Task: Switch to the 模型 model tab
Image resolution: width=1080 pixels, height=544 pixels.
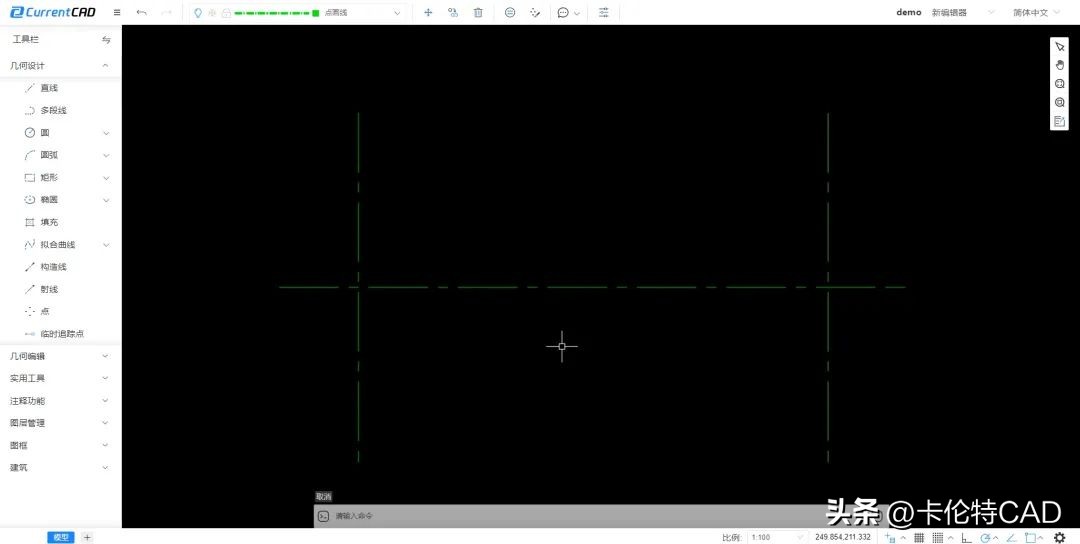Action: point(61,537)
